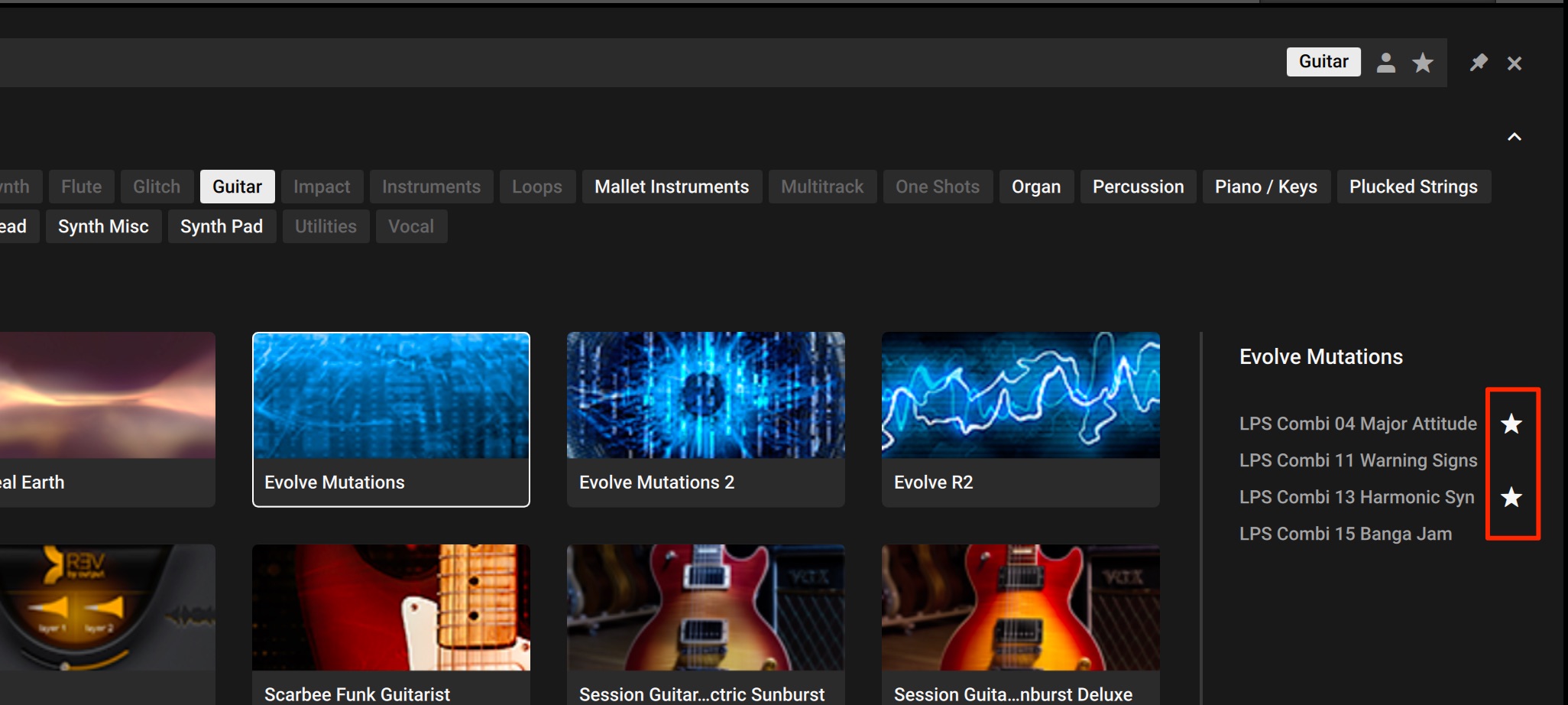Select Scarbee Funk Guitarist instrument tile
Screen dimensions: 1568x705
(391, 625)
